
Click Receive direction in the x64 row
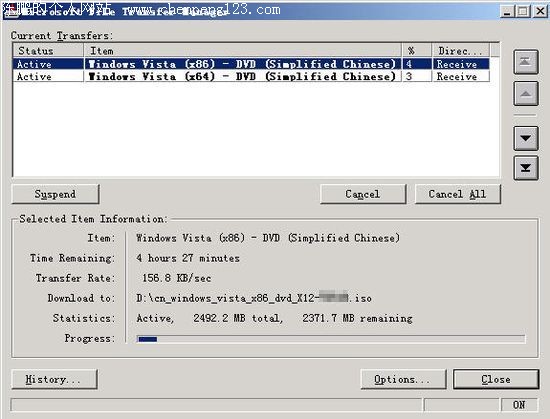[457, 76]
